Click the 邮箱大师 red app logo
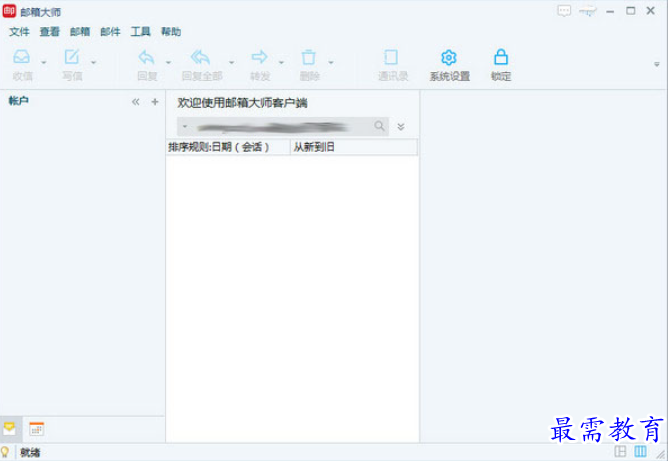 pyautogui.click(x=9, y=11)
